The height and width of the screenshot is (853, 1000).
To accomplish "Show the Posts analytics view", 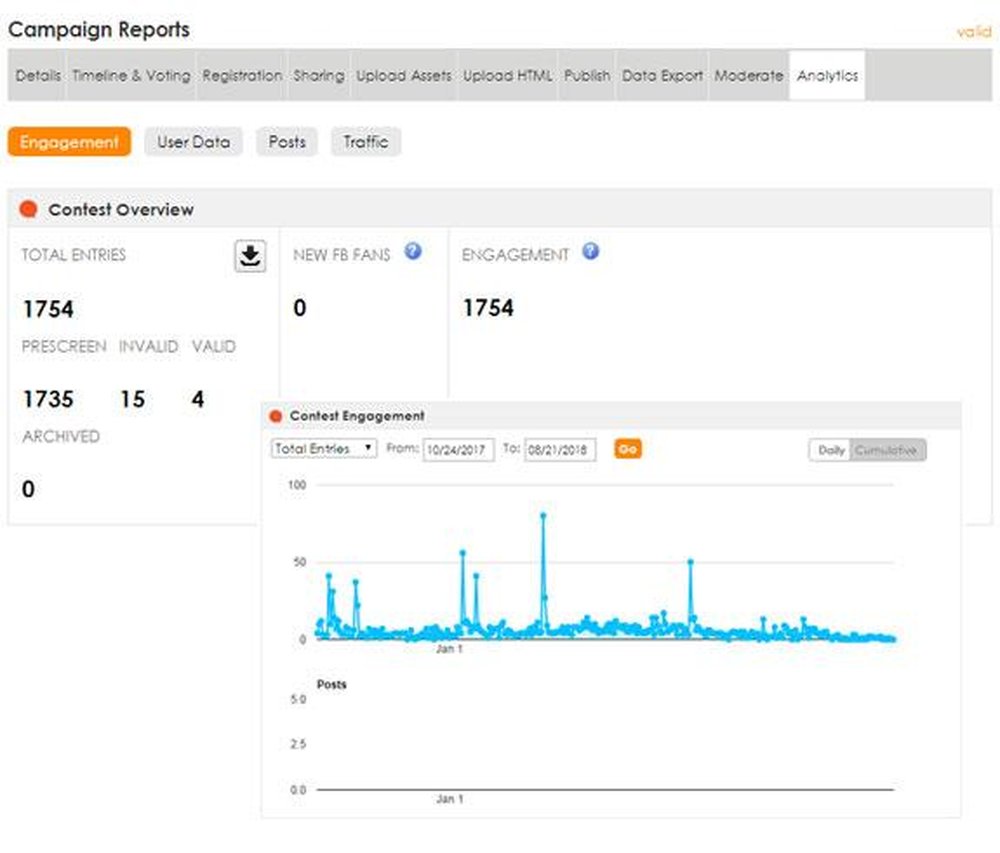I will point(287,142).
